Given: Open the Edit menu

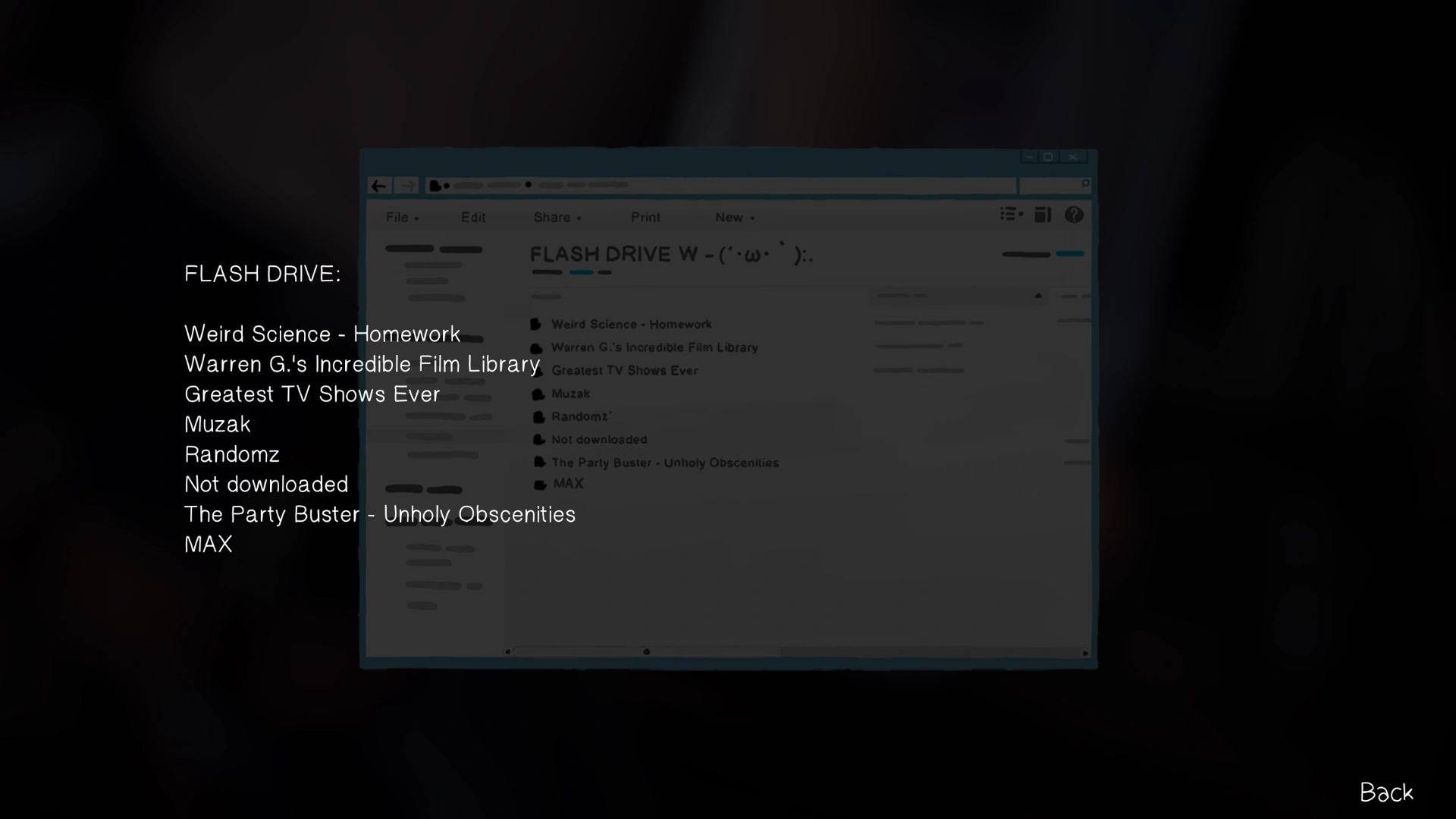Looking at the screenshot, I should 473,218.
